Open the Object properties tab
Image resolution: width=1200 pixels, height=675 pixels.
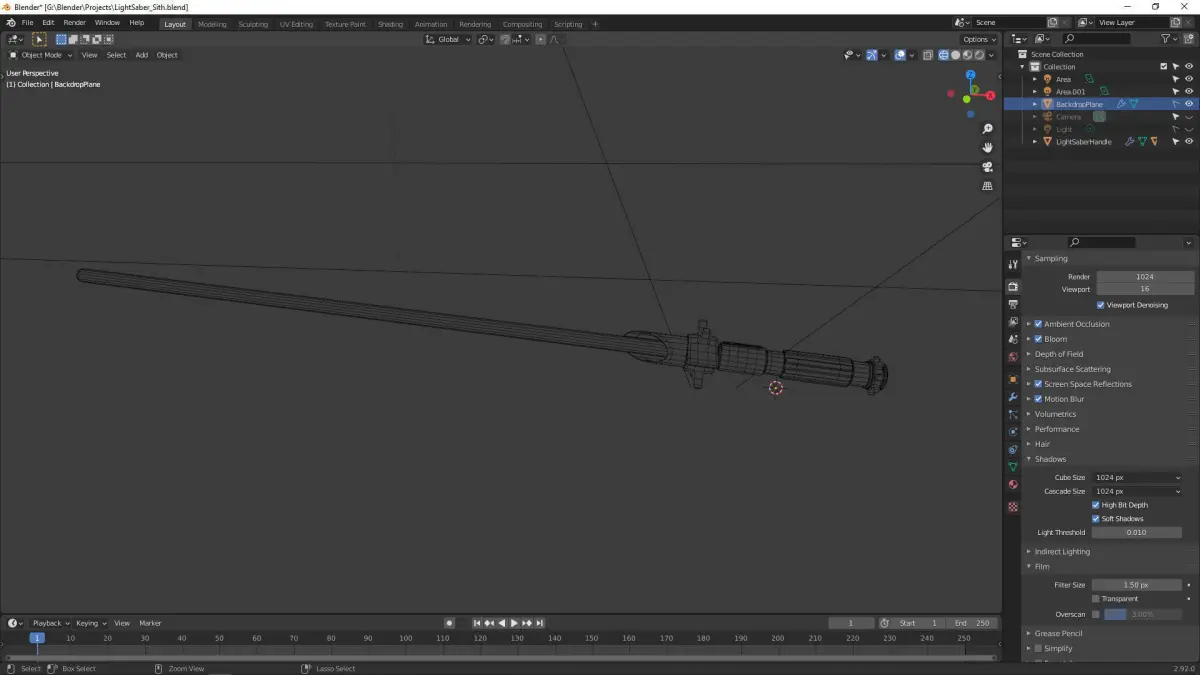(x=1013, y=379)
